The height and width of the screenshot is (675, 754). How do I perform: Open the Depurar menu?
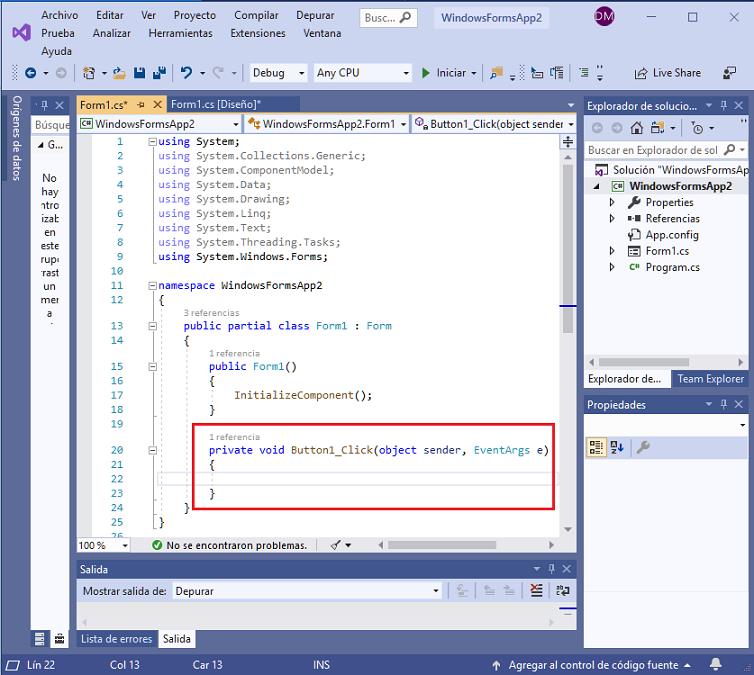[315, 15]
